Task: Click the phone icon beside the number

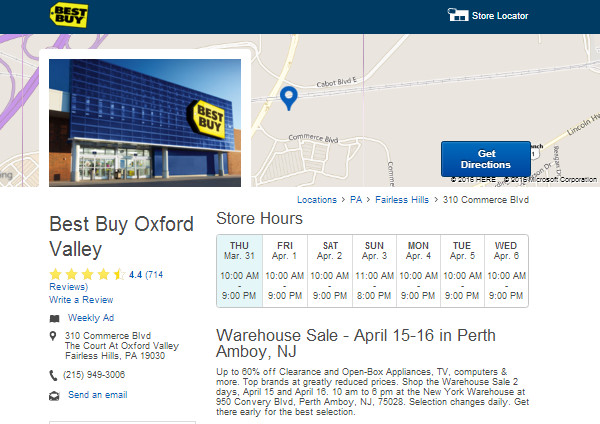Action: pos(54,375)
